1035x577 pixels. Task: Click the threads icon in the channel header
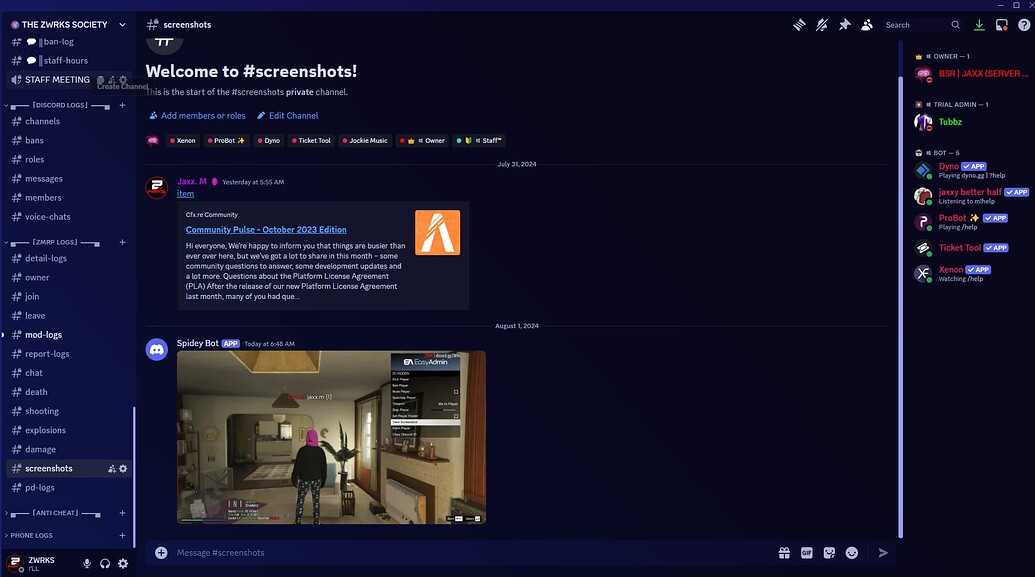click(x=798, y=24)
